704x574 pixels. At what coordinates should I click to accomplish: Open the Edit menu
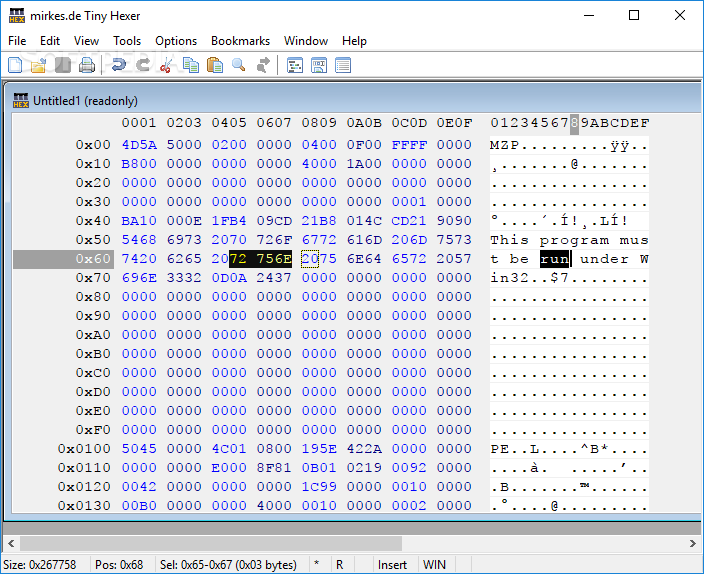[x=50, y=41]
